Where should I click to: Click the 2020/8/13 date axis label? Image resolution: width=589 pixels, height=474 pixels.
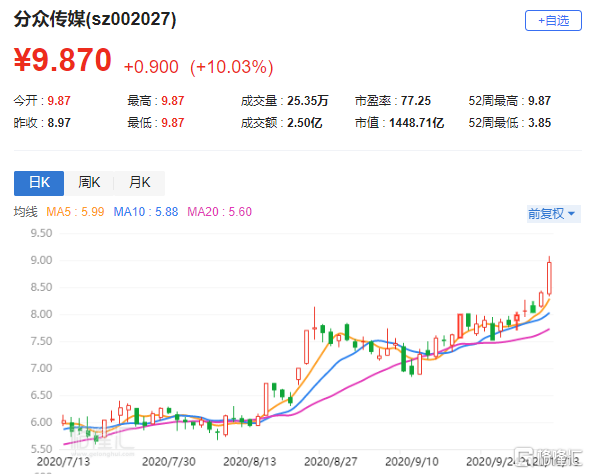tap(249, 462)
